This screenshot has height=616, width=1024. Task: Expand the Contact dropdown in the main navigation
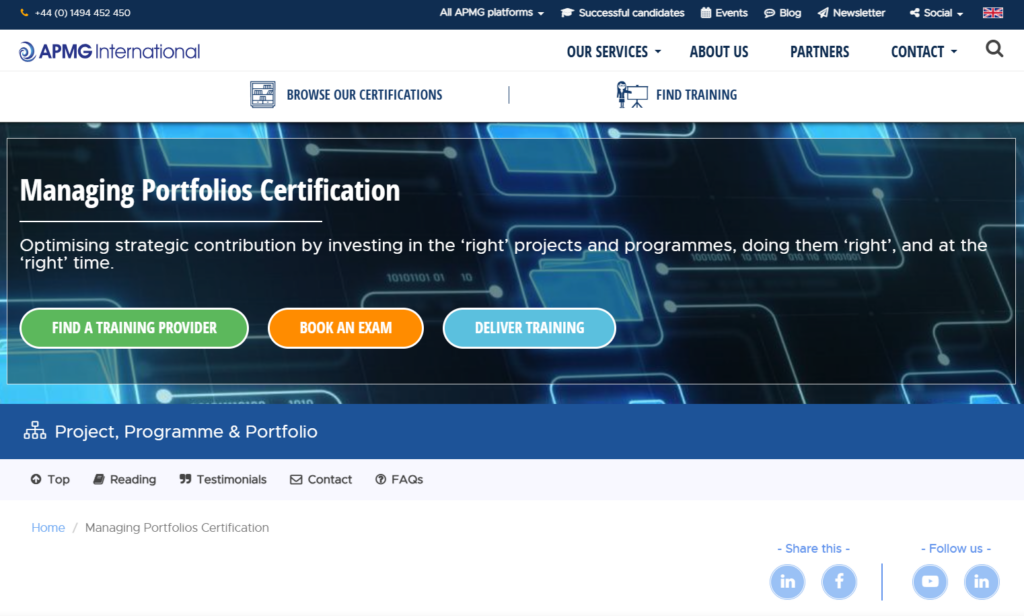[923, 52]
